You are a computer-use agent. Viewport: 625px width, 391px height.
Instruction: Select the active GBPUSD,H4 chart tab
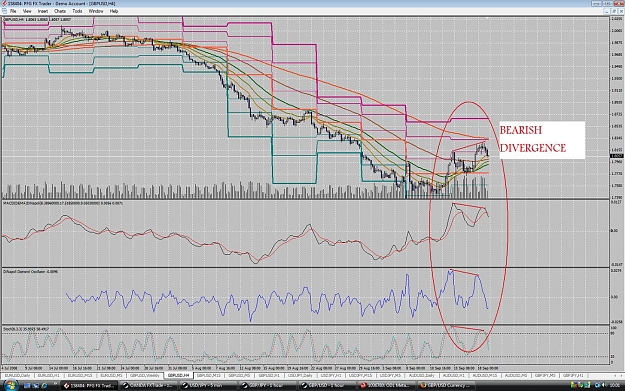[178, 375]
